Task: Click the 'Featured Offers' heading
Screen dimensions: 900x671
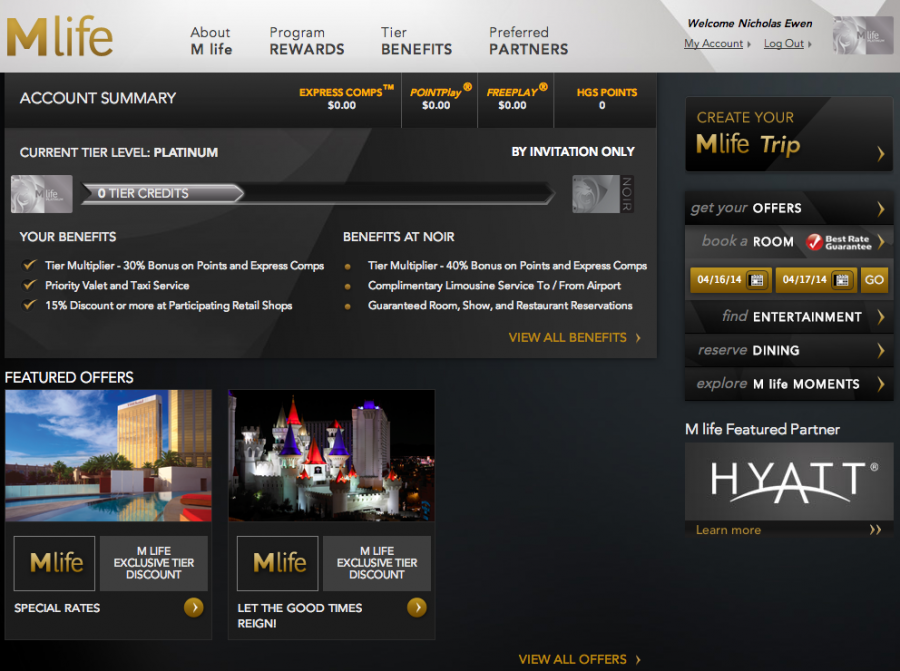Action: tap(69, 378)
